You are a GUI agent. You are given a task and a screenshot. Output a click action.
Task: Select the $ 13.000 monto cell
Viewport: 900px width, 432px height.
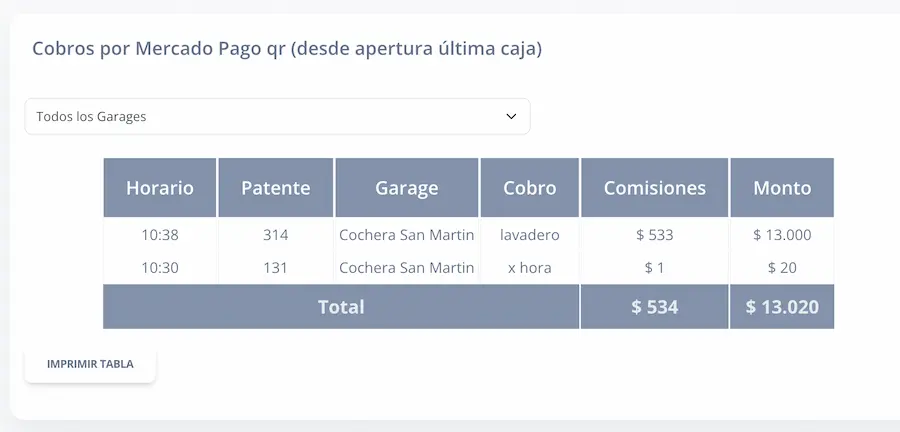click(x=782, y=236)
